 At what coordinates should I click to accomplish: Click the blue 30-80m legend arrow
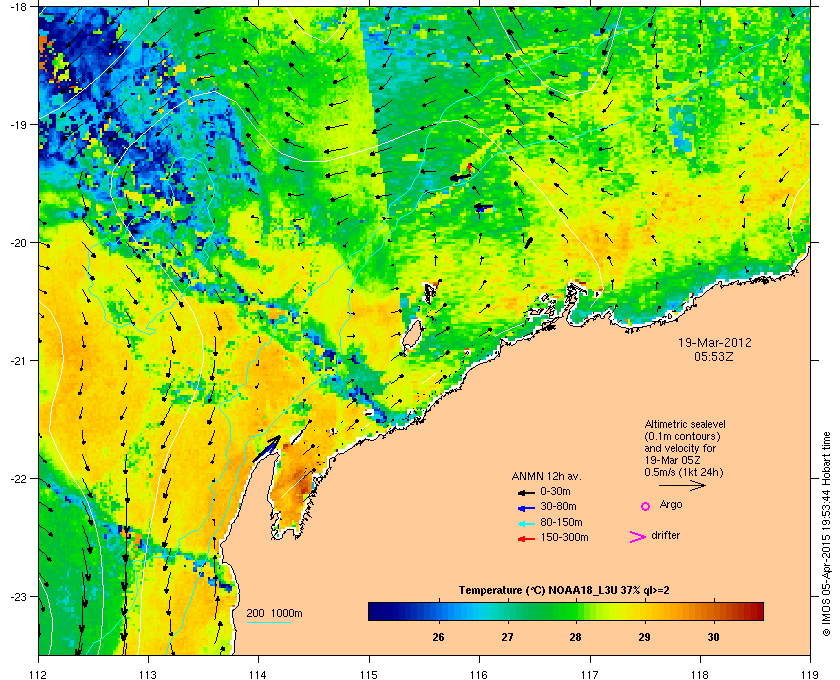526,507
